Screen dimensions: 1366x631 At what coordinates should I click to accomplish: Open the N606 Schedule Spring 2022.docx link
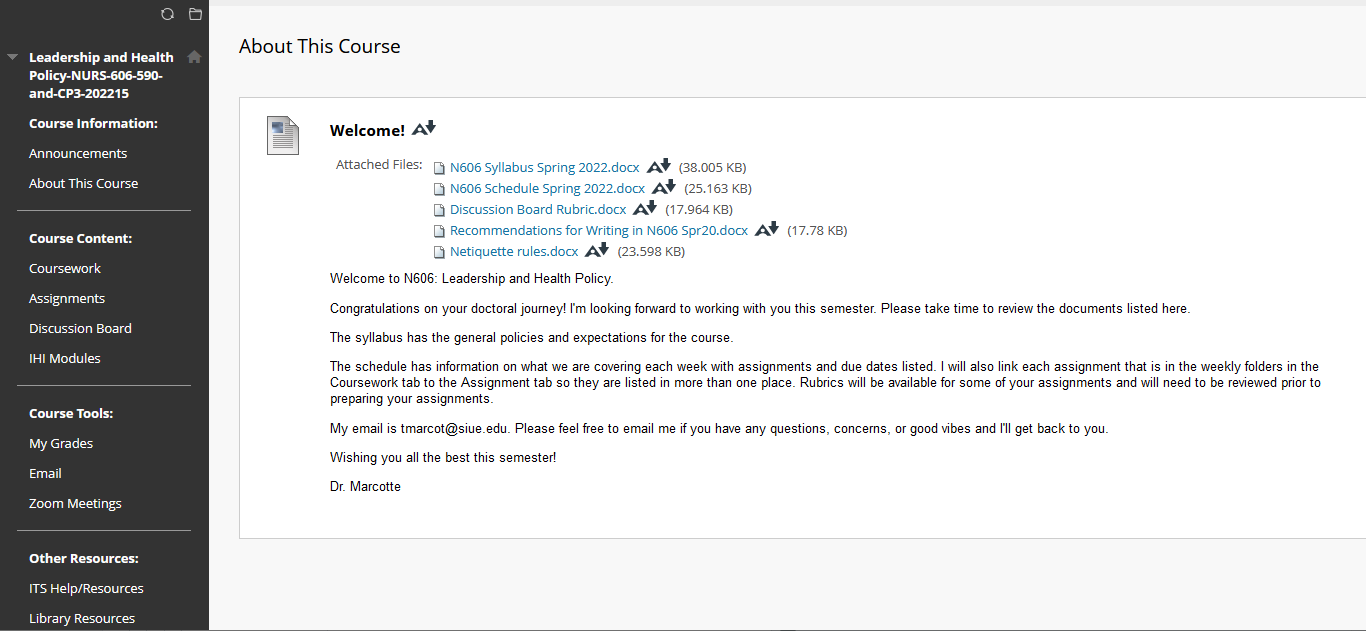click(x=547, y=188)
